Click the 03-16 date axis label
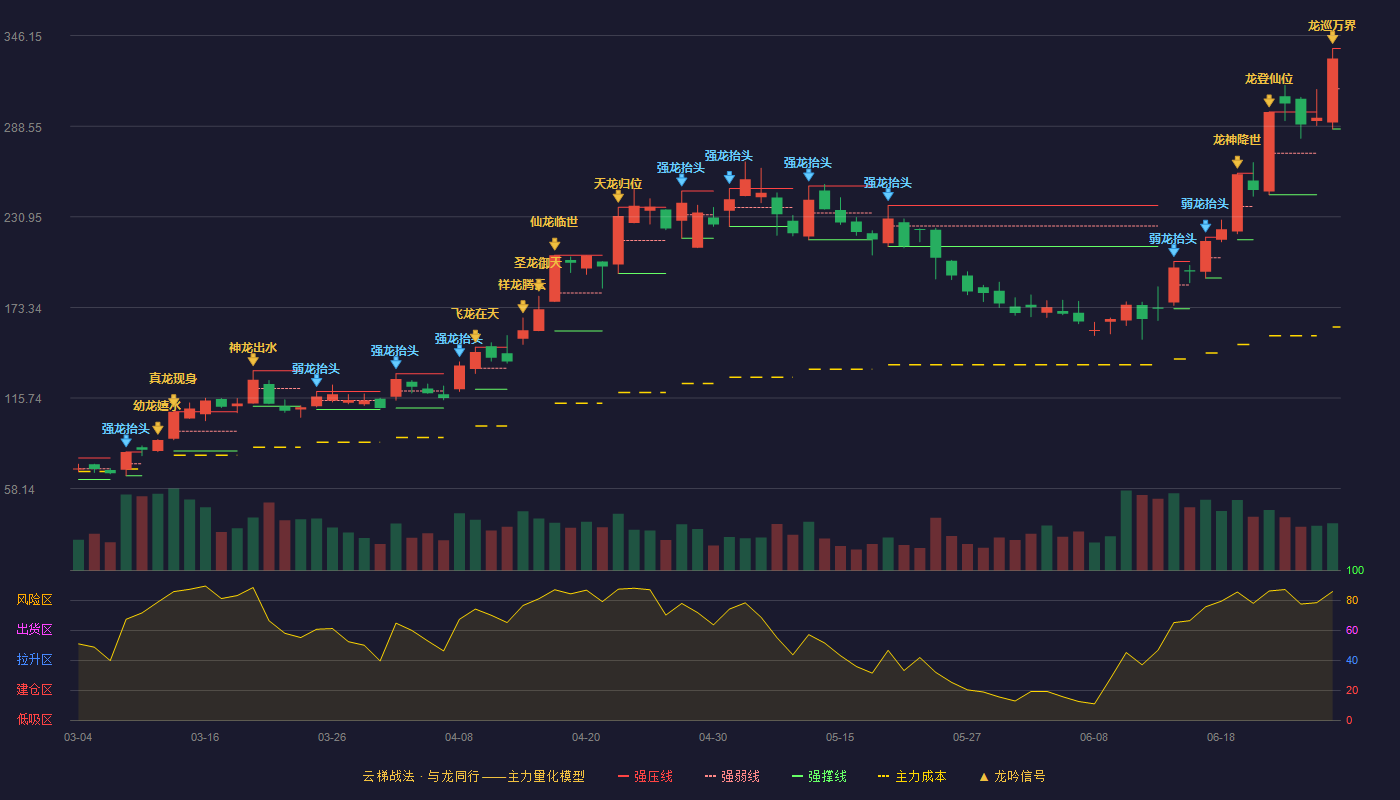 point(205,737)
